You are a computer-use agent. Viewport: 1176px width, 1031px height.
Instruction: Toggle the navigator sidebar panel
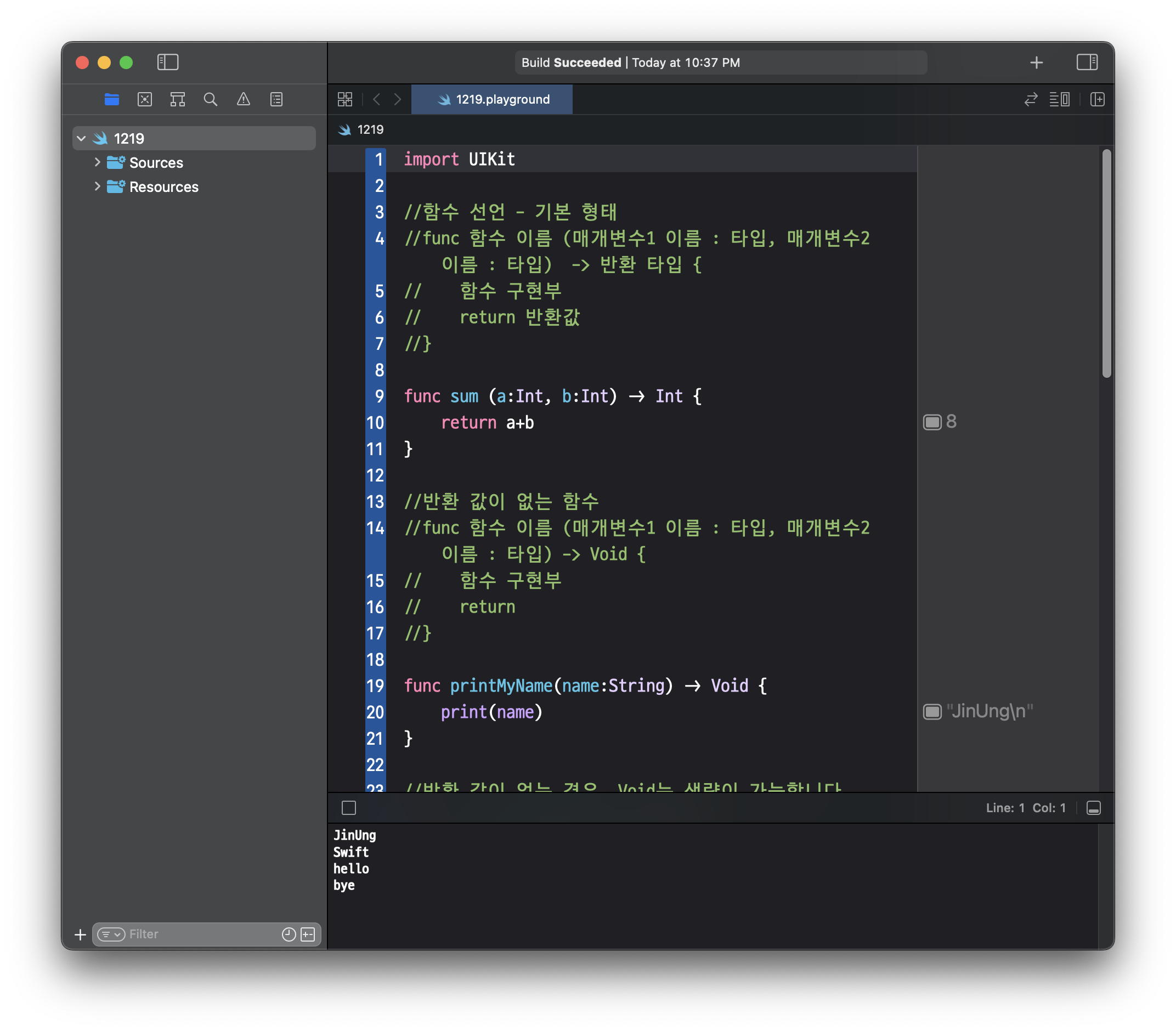click(x=167, y=62)
